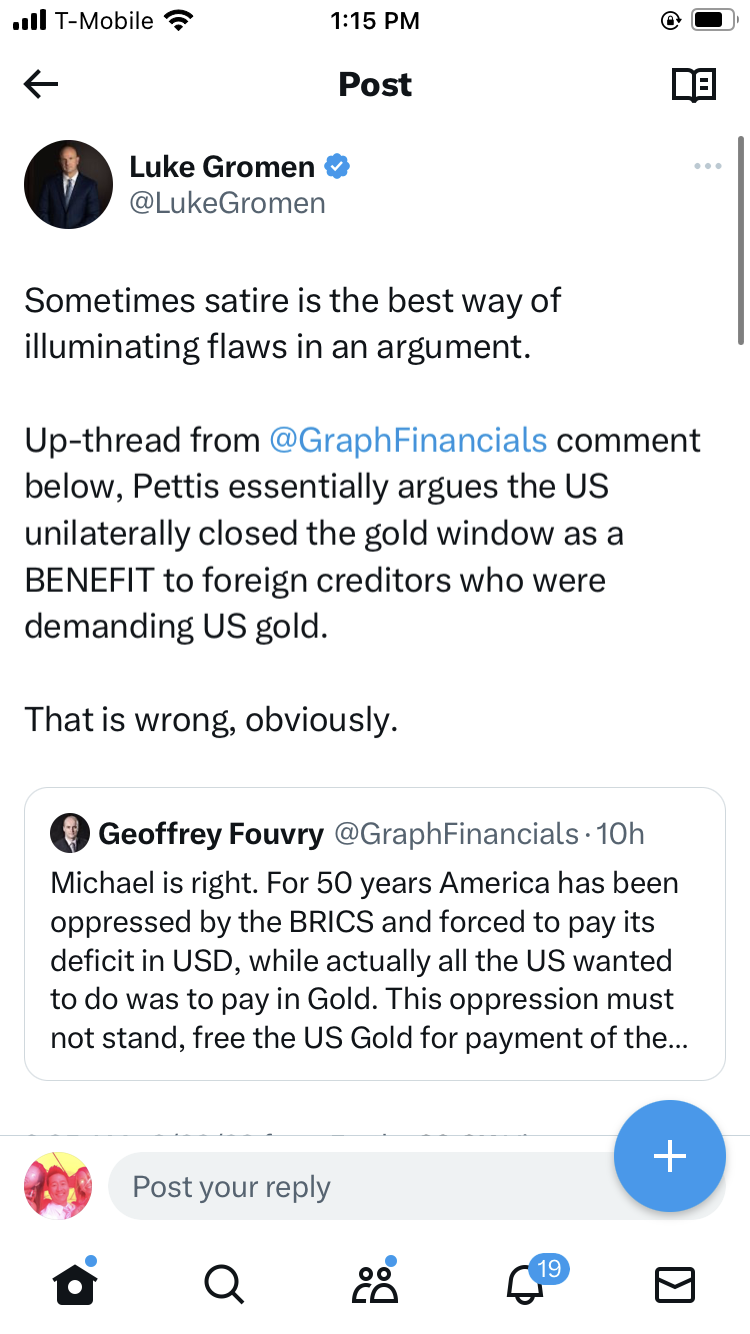Go to the Home tab
The image size is (750, 1334).
click(74, 1284)
